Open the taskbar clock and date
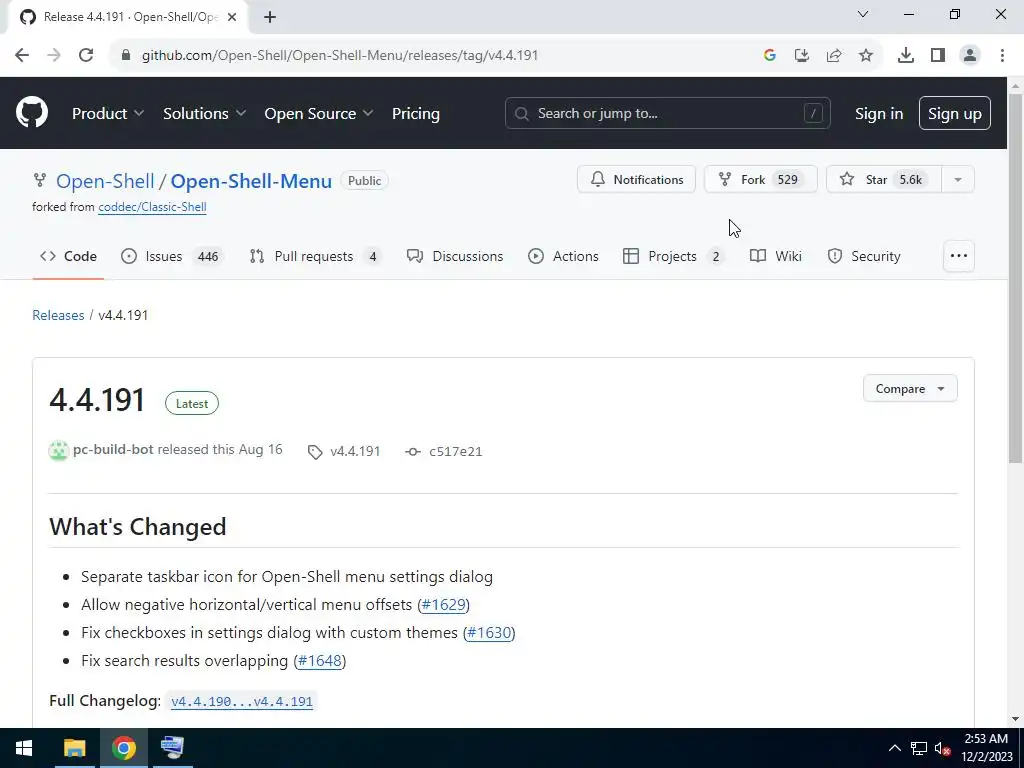This screenshot has height=768, width=1024. click(986, 748)
